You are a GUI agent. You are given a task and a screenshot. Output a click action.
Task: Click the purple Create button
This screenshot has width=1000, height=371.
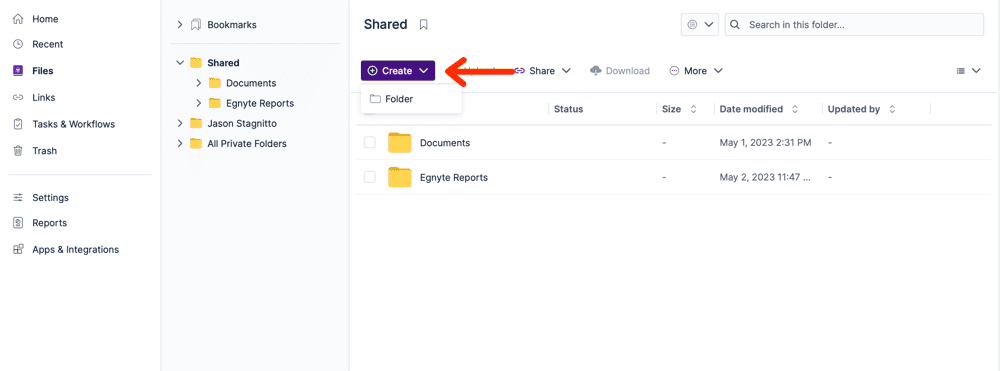click(398, 71)
